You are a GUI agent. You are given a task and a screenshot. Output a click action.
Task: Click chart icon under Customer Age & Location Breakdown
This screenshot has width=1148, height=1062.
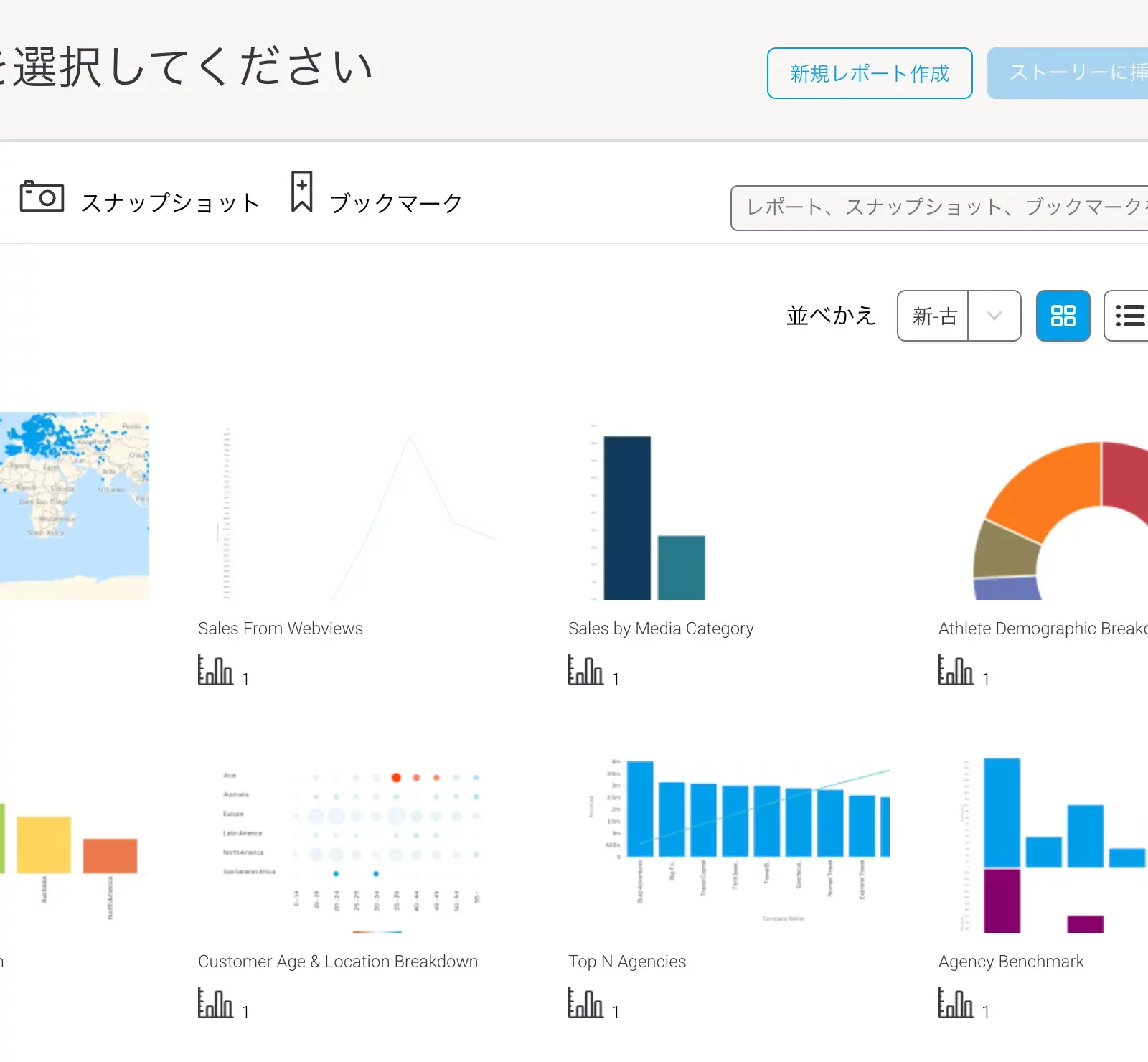tap(215, 1003)
